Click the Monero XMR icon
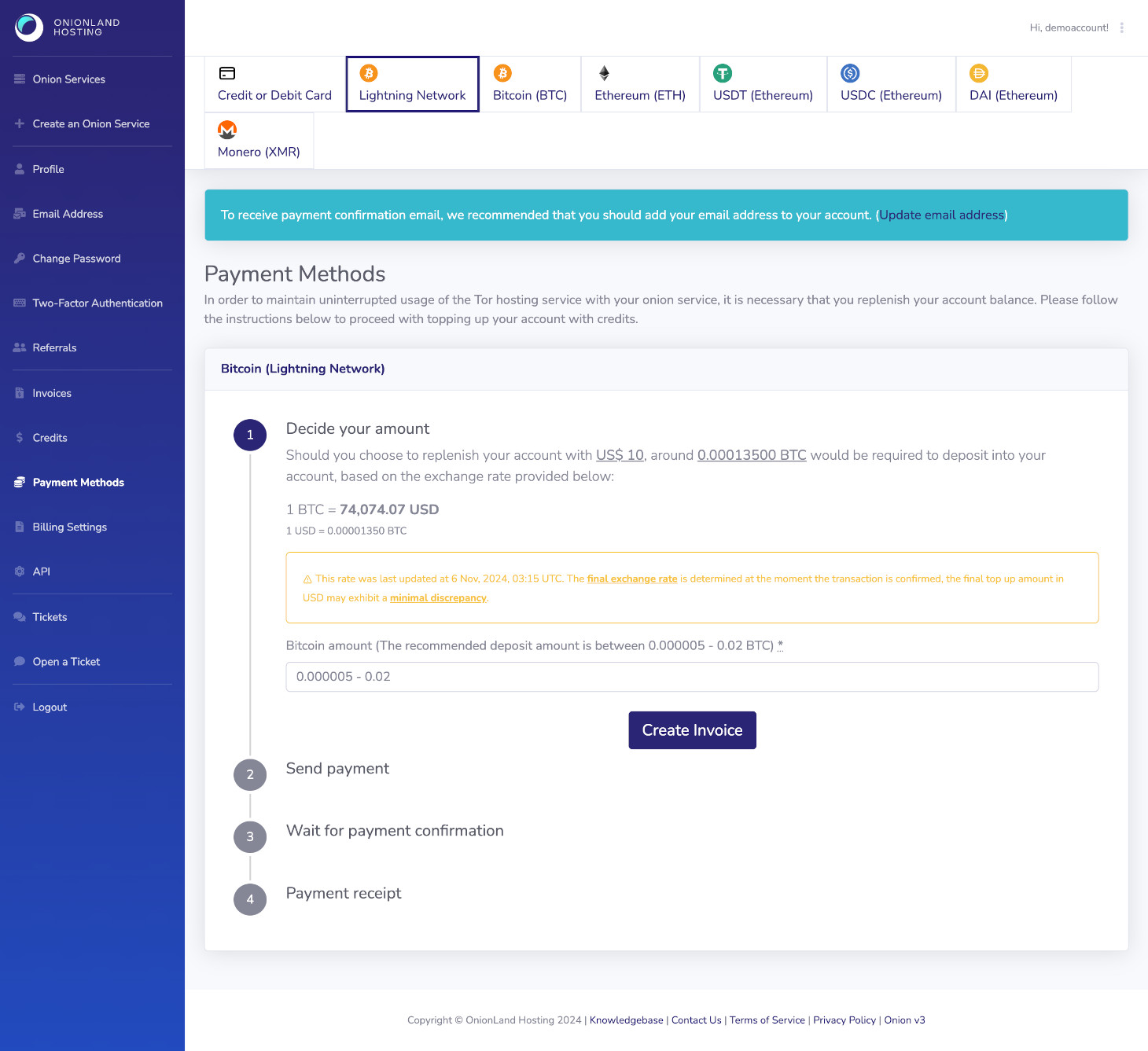 click(227, 130)
